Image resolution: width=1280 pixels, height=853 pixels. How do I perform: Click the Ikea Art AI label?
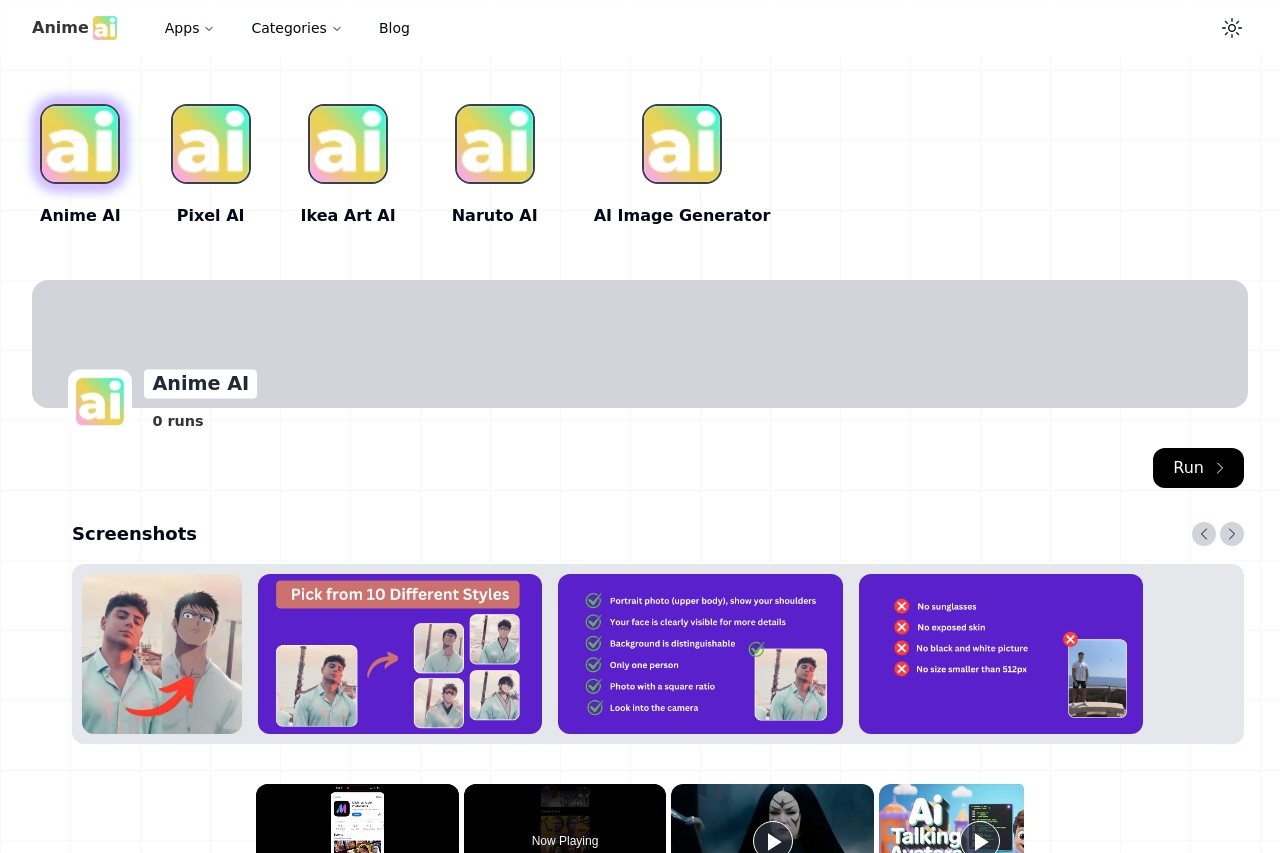coord(348,215)
